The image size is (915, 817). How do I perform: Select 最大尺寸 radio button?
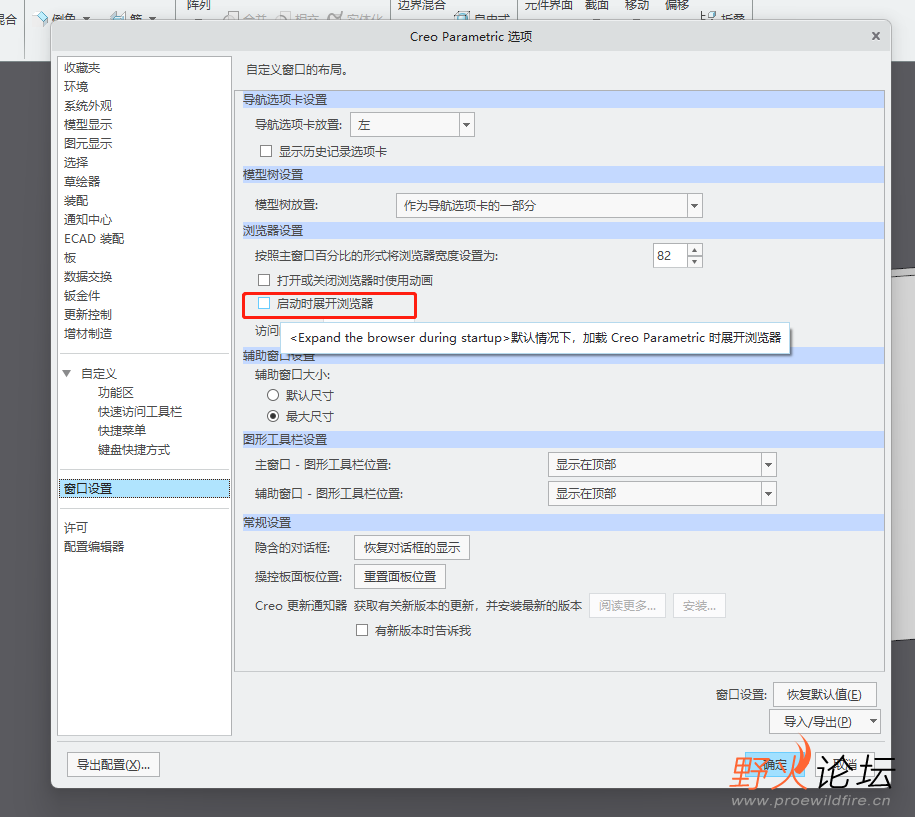point(273,416)
